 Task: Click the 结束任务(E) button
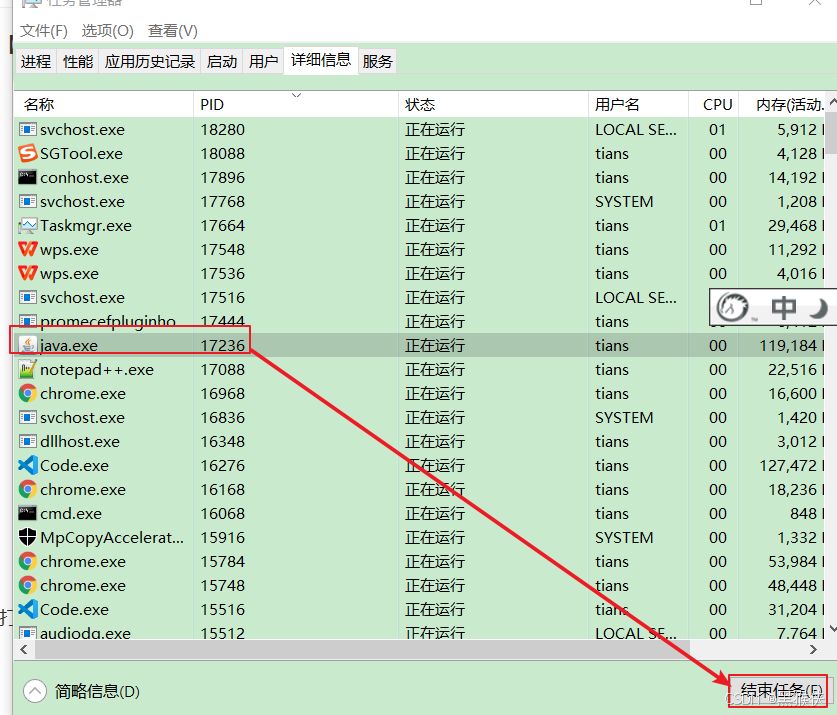[x=779, y=689]
